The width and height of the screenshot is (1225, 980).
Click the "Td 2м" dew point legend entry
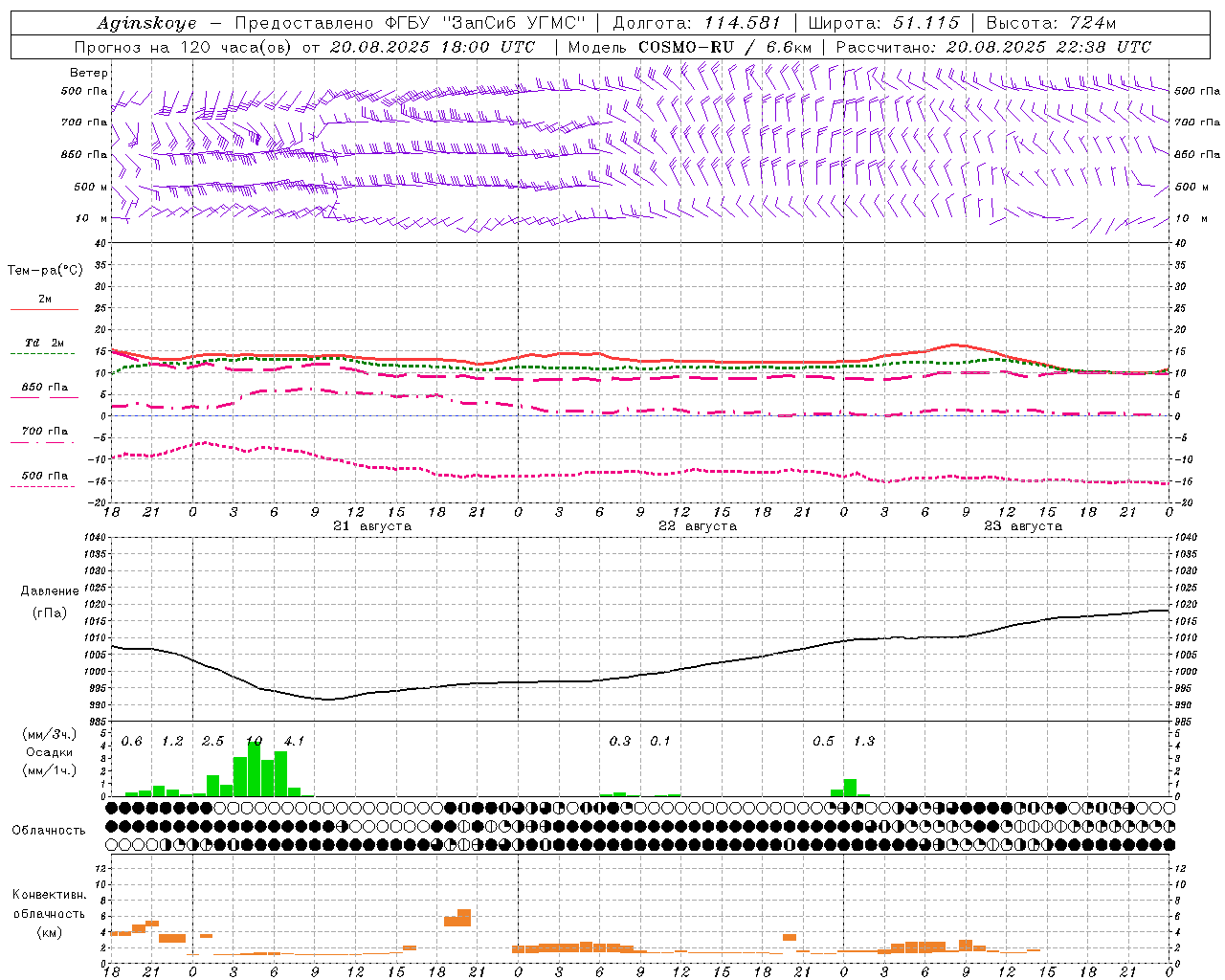pyautogui.click(x=45, y=343)
